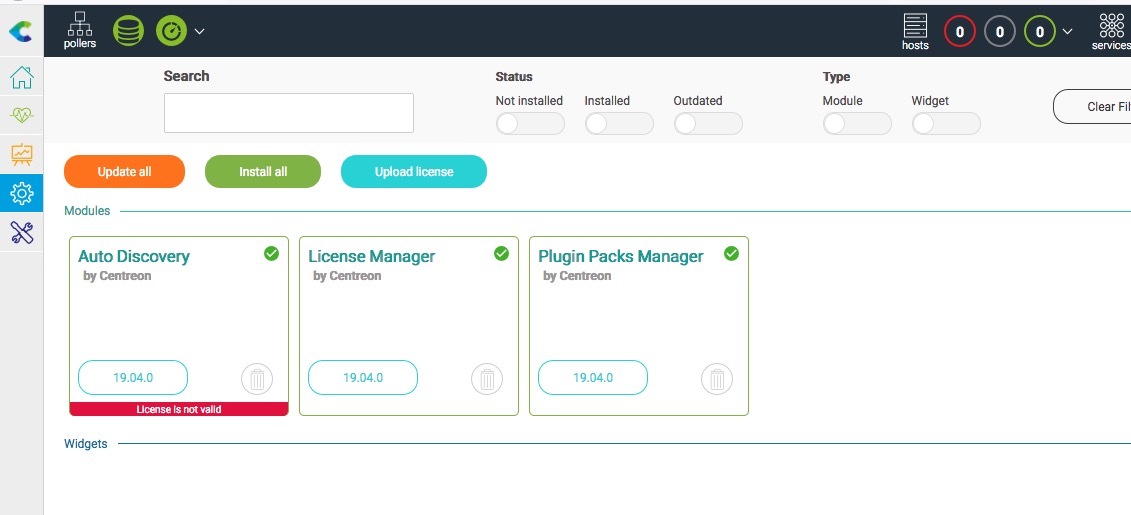Click the trash icon on License Manager
The width and height of the screenshot is (1131, 515).
487,379
